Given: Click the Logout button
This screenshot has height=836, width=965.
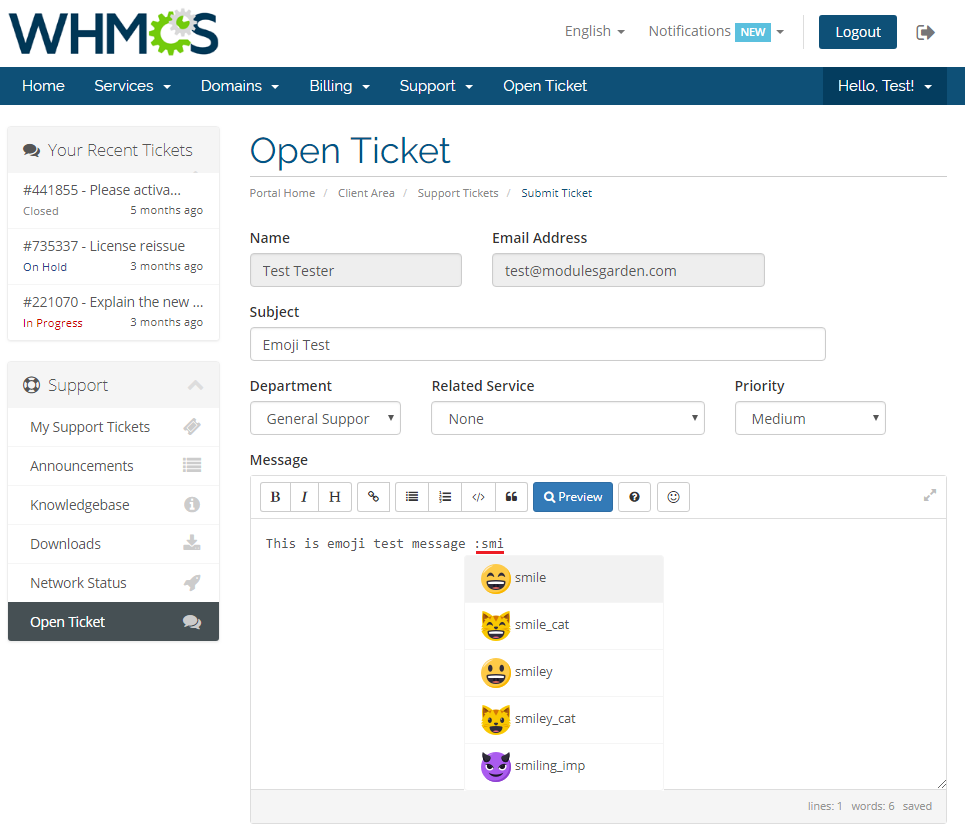Looking at the screenshot, I should click(x=857, y=32).
